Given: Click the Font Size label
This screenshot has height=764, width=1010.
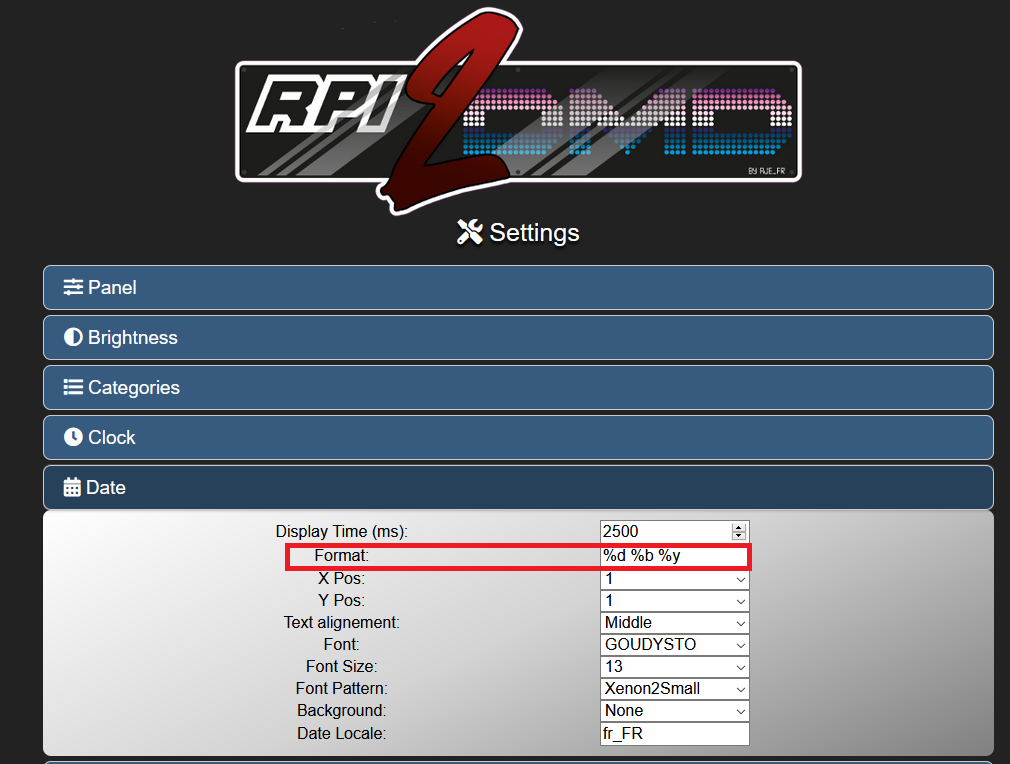Looking at the screenshot, I should click(341, 667).
